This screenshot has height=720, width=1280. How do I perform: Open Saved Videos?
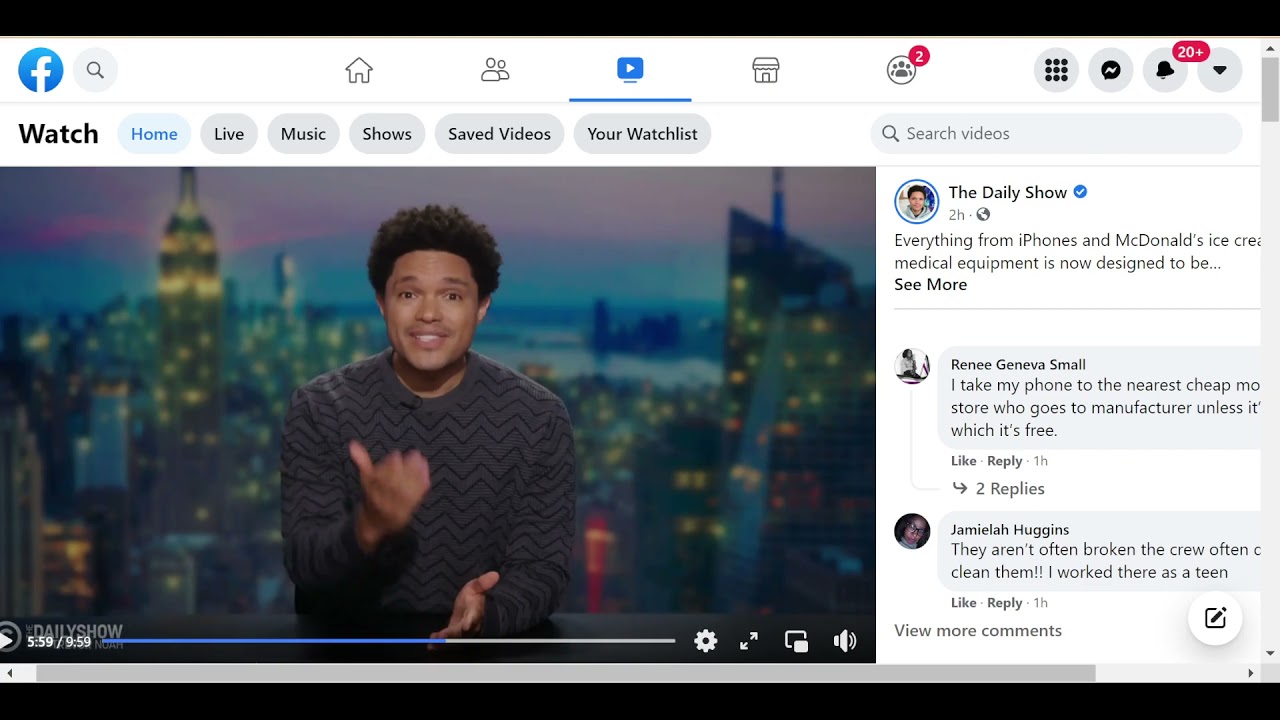pyautogui.click(x=499, y=134)
